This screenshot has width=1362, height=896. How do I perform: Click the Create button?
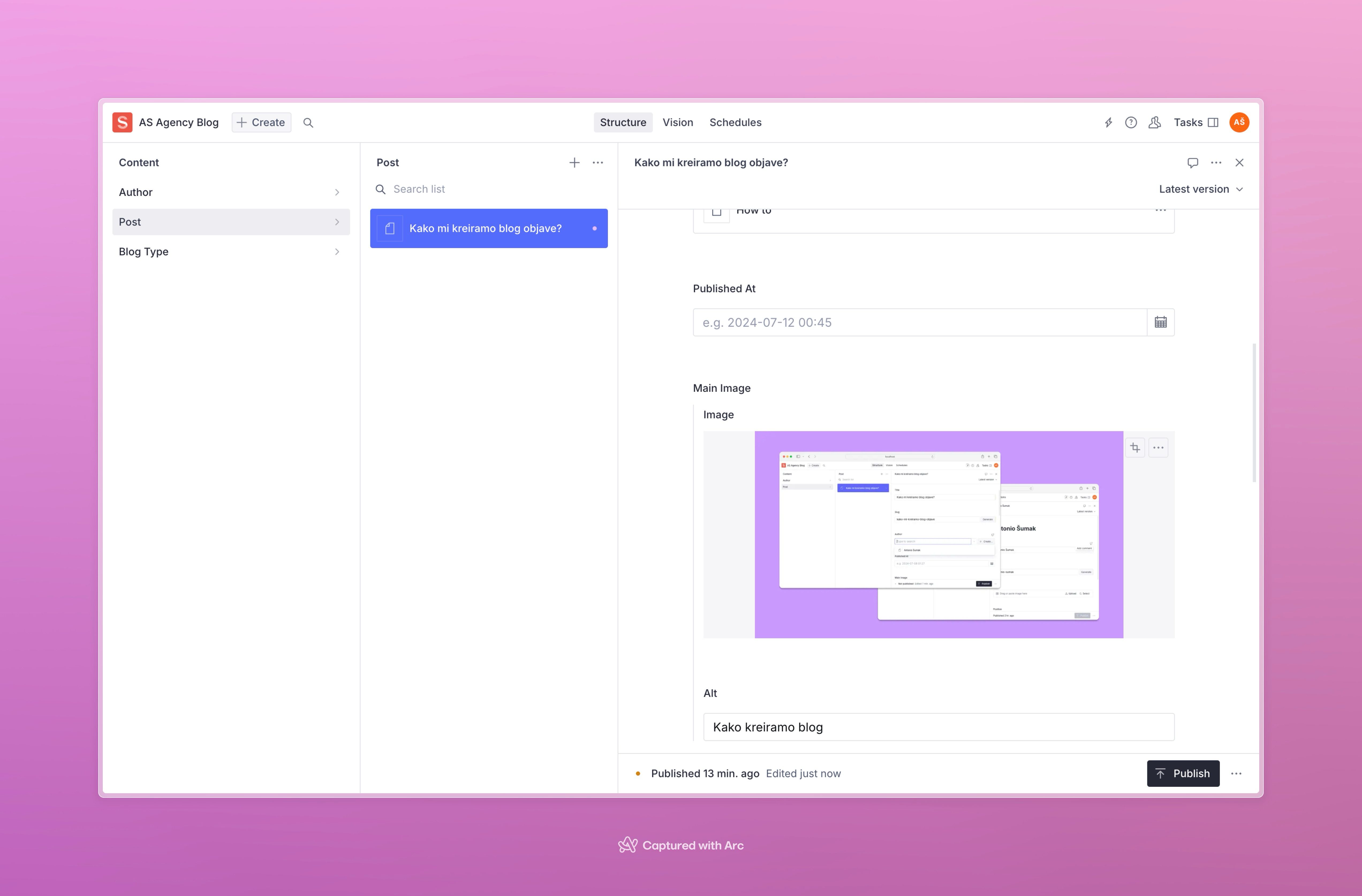(262, 123)
